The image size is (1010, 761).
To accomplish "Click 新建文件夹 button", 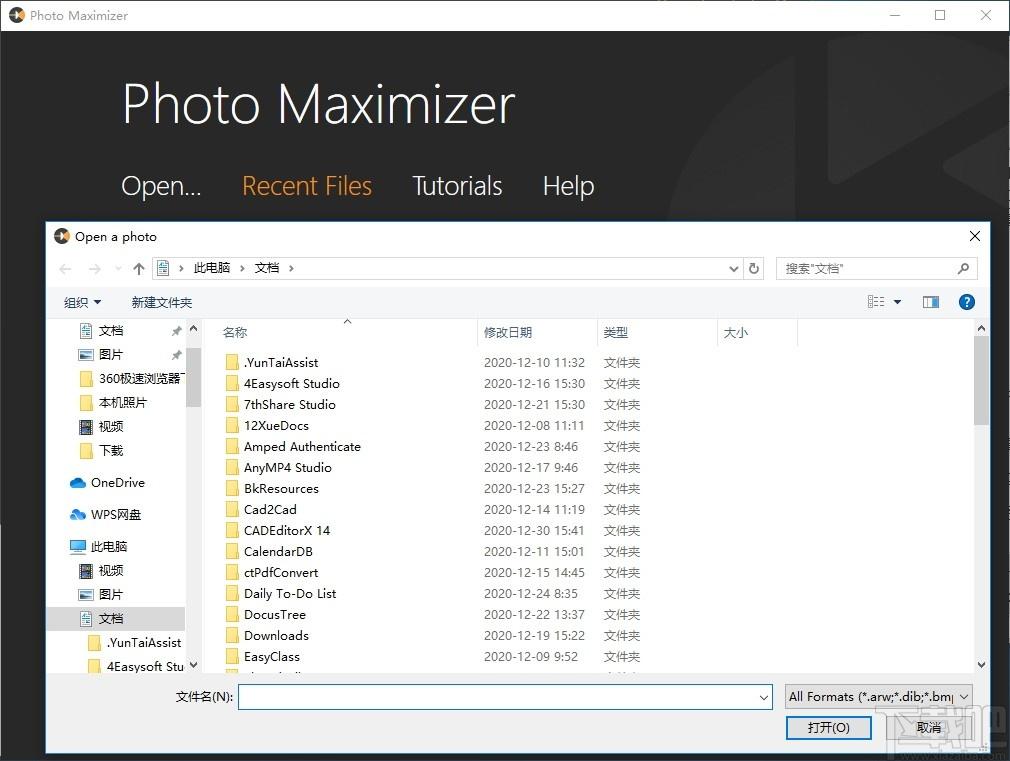I will (x=162, y=303).
